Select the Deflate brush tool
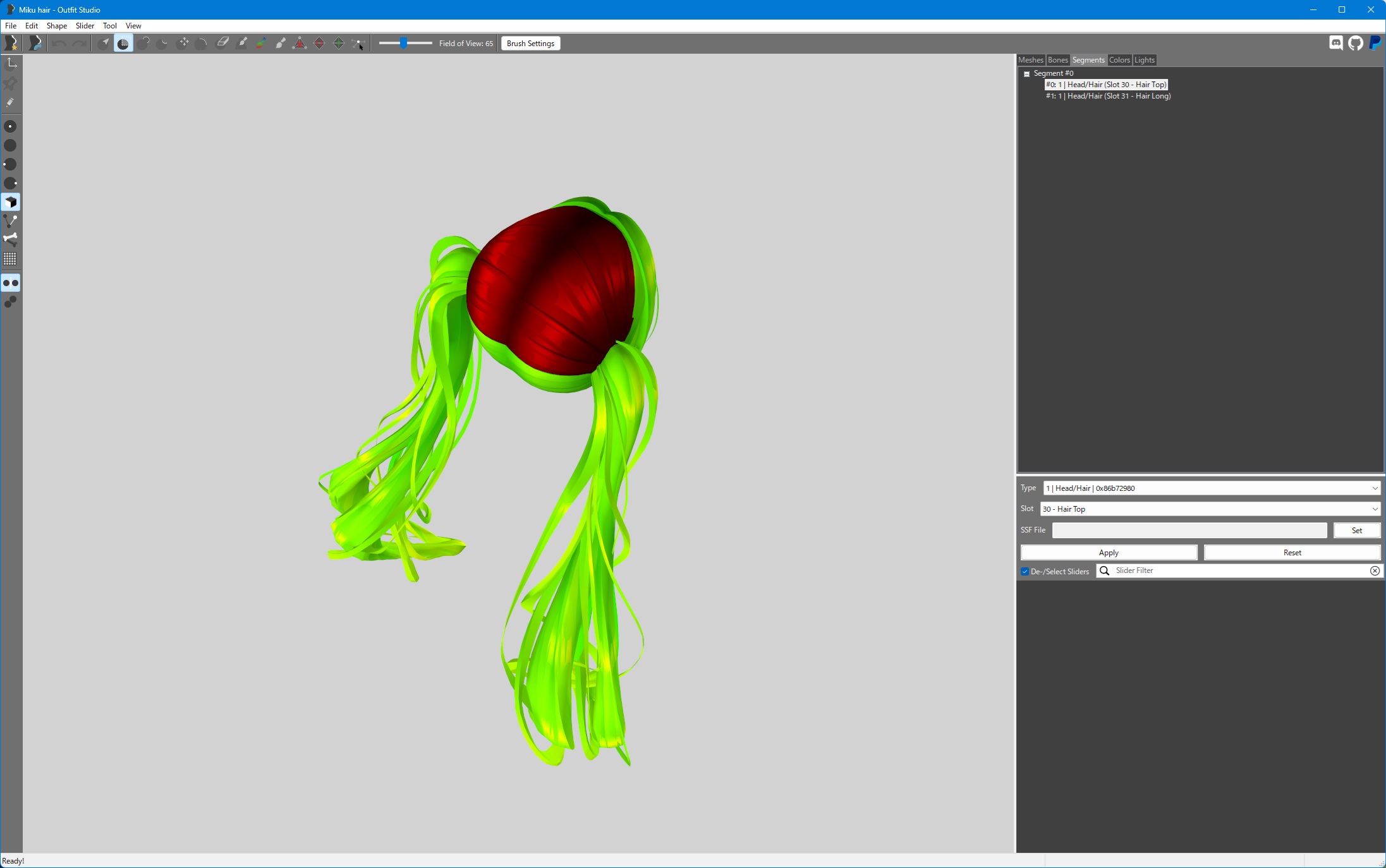 point(163,43)
